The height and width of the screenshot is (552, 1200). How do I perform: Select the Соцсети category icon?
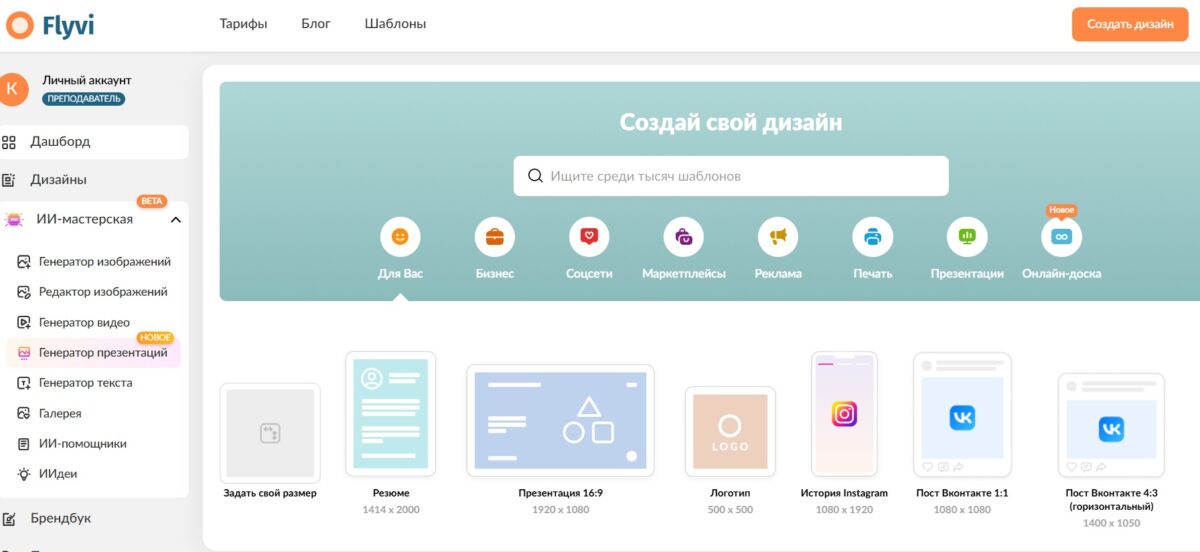click(x=589, y=237)
